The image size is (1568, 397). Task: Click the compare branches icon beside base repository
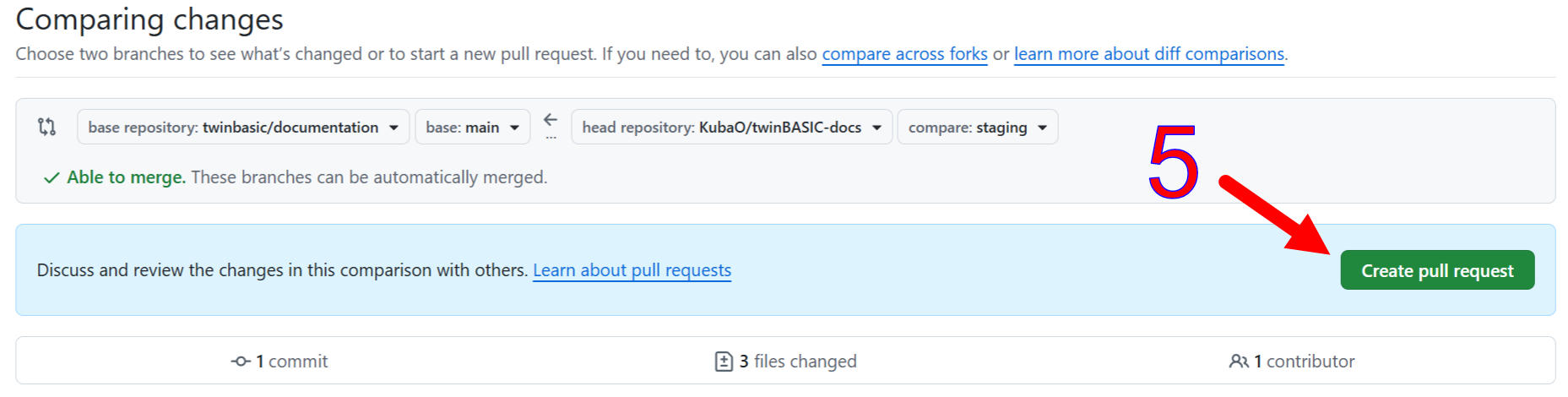click(47, 127)
